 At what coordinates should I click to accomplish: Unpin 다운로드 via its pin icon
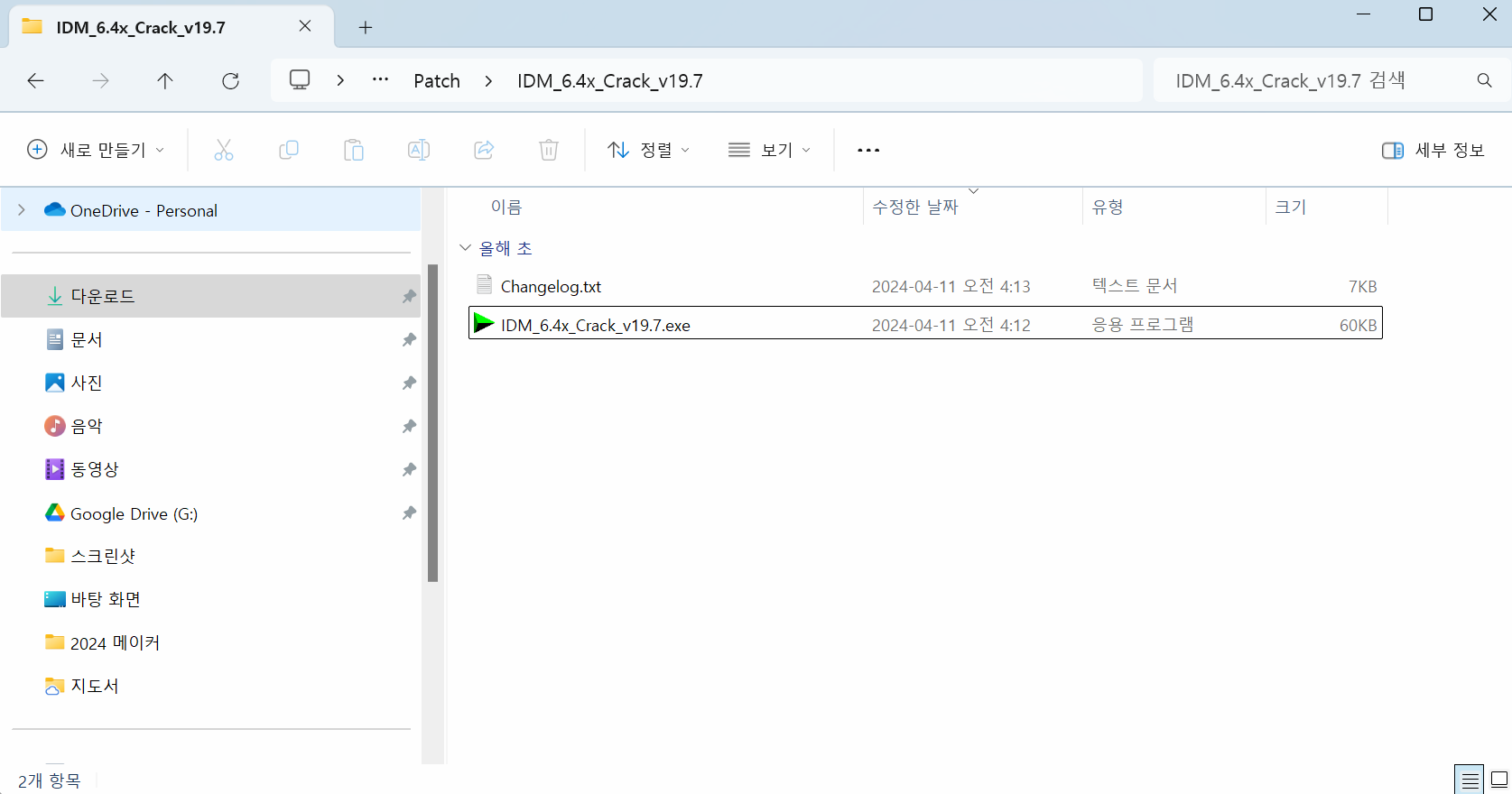(409, 296)
